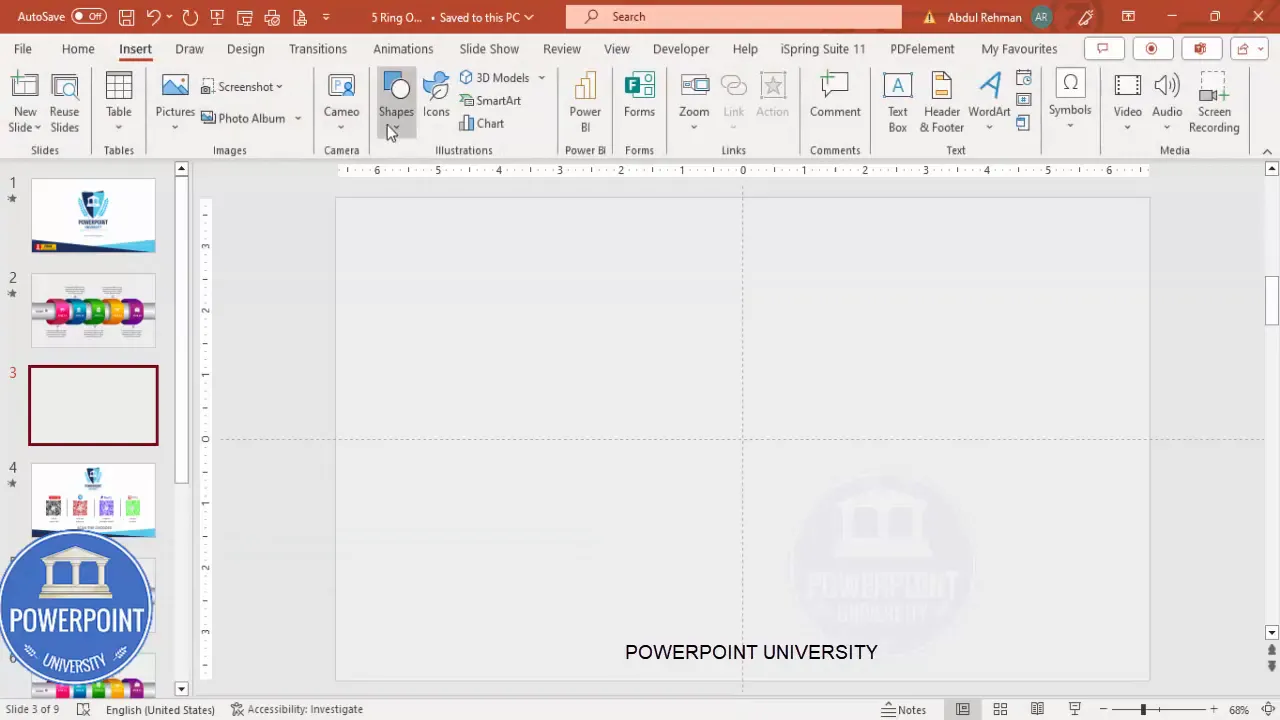The width and height of the screenshot is (1280, 720).
Task: Click the pen/coming soon icon in title bar
Action: click(1086, 17)
